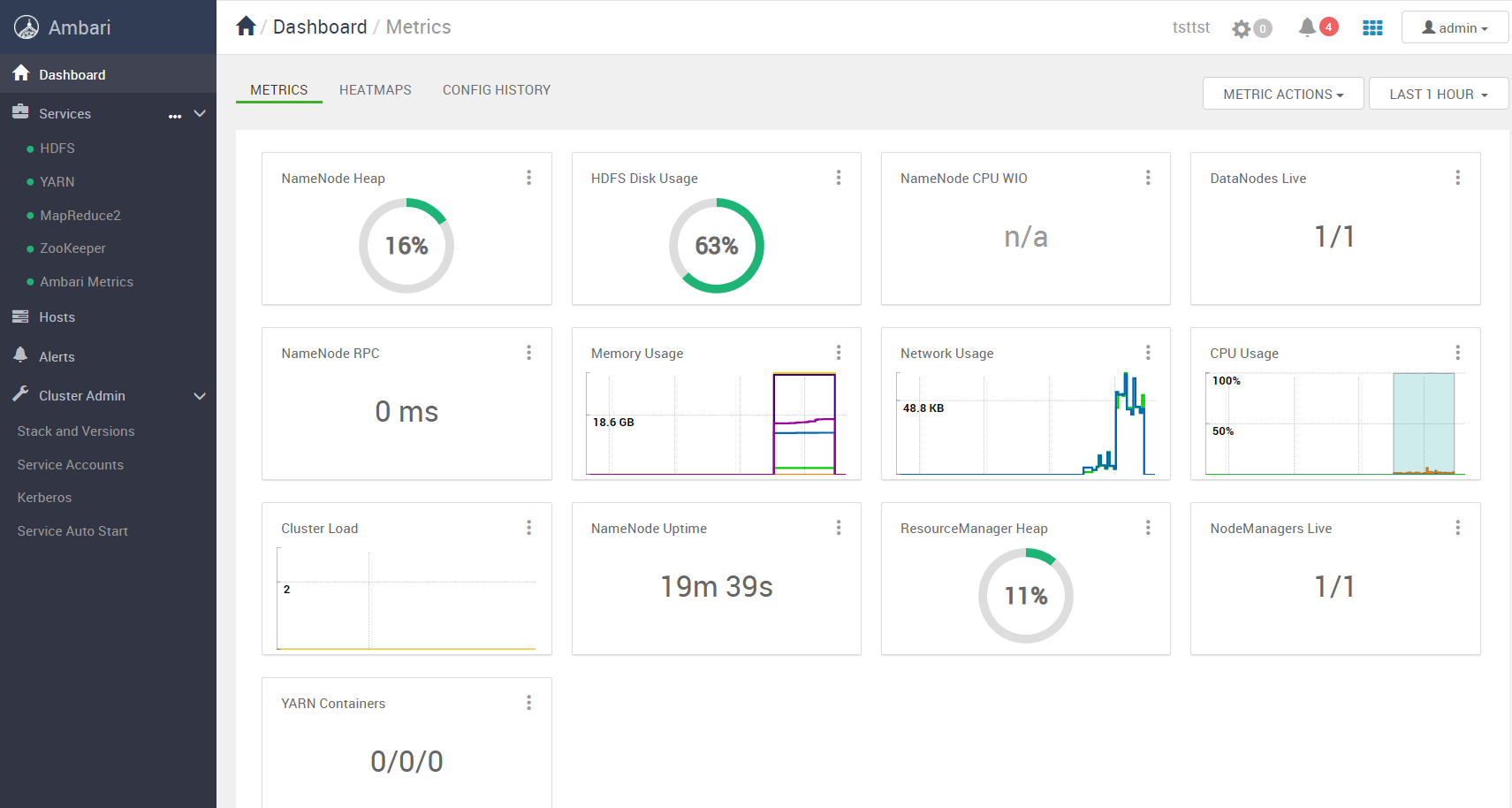
Task: Open the admin user dropdown
Action: 1455,27
